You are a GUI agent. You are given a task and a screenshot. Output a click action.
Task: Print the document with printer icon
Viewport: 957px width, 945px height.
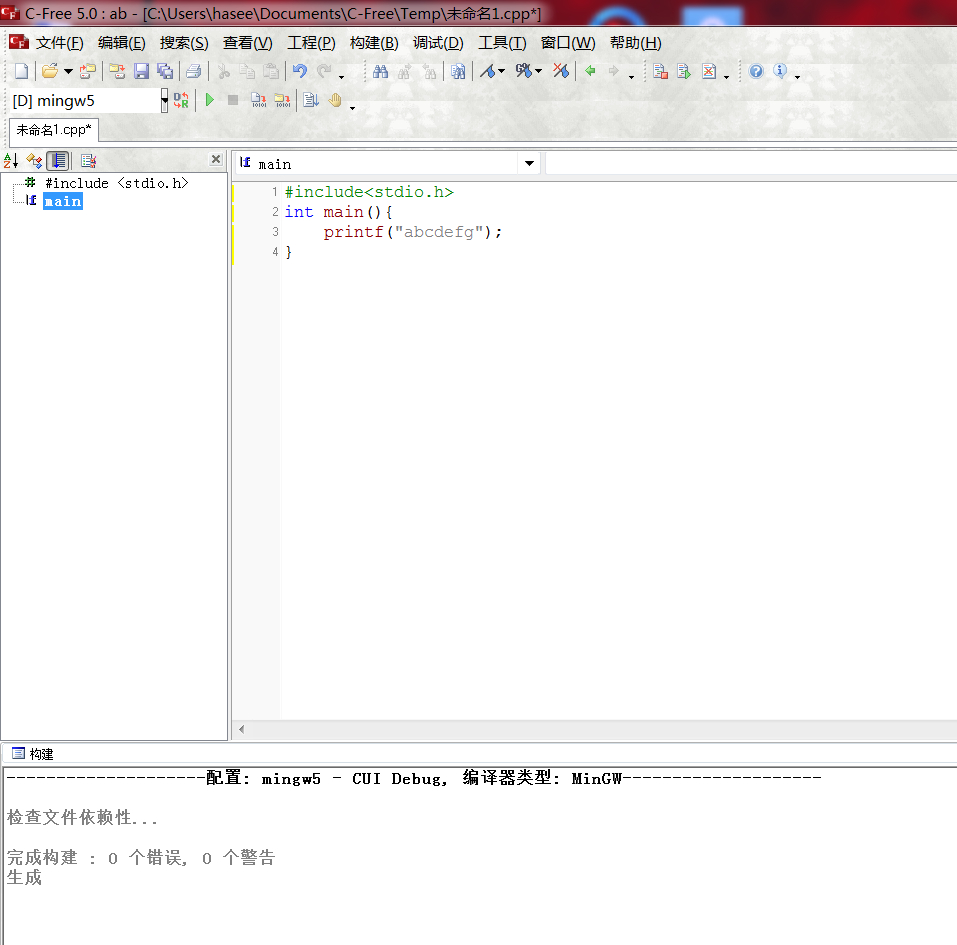pos(193,71)
